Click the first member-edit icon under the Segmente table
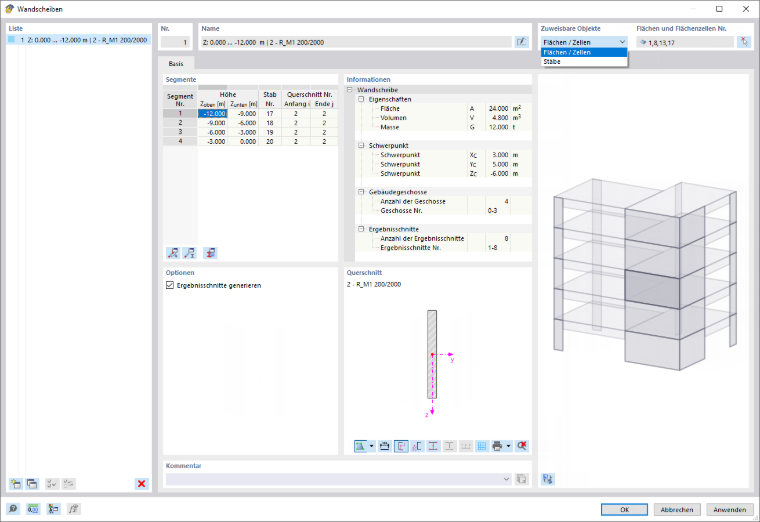This screenshot has width=760, height=522. [x=173, y=253]
